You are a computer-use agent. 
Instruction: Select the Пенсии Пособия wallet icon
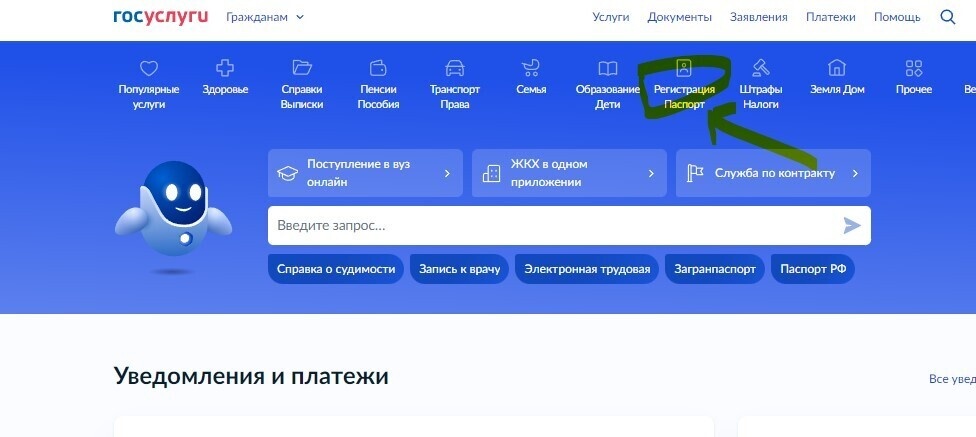point(378,67)
